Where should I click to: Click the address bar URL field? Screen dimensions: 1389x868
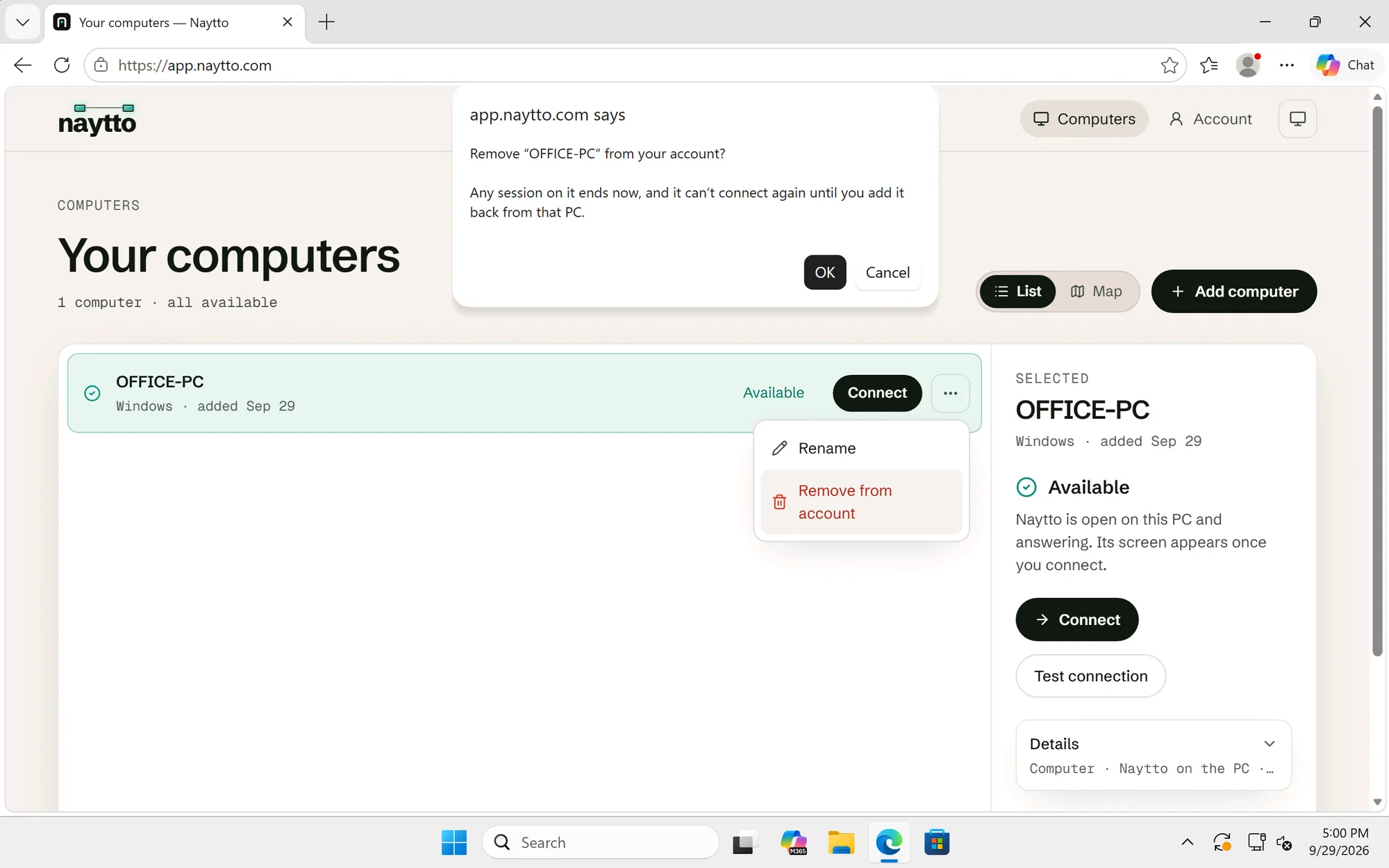[635, 65]
